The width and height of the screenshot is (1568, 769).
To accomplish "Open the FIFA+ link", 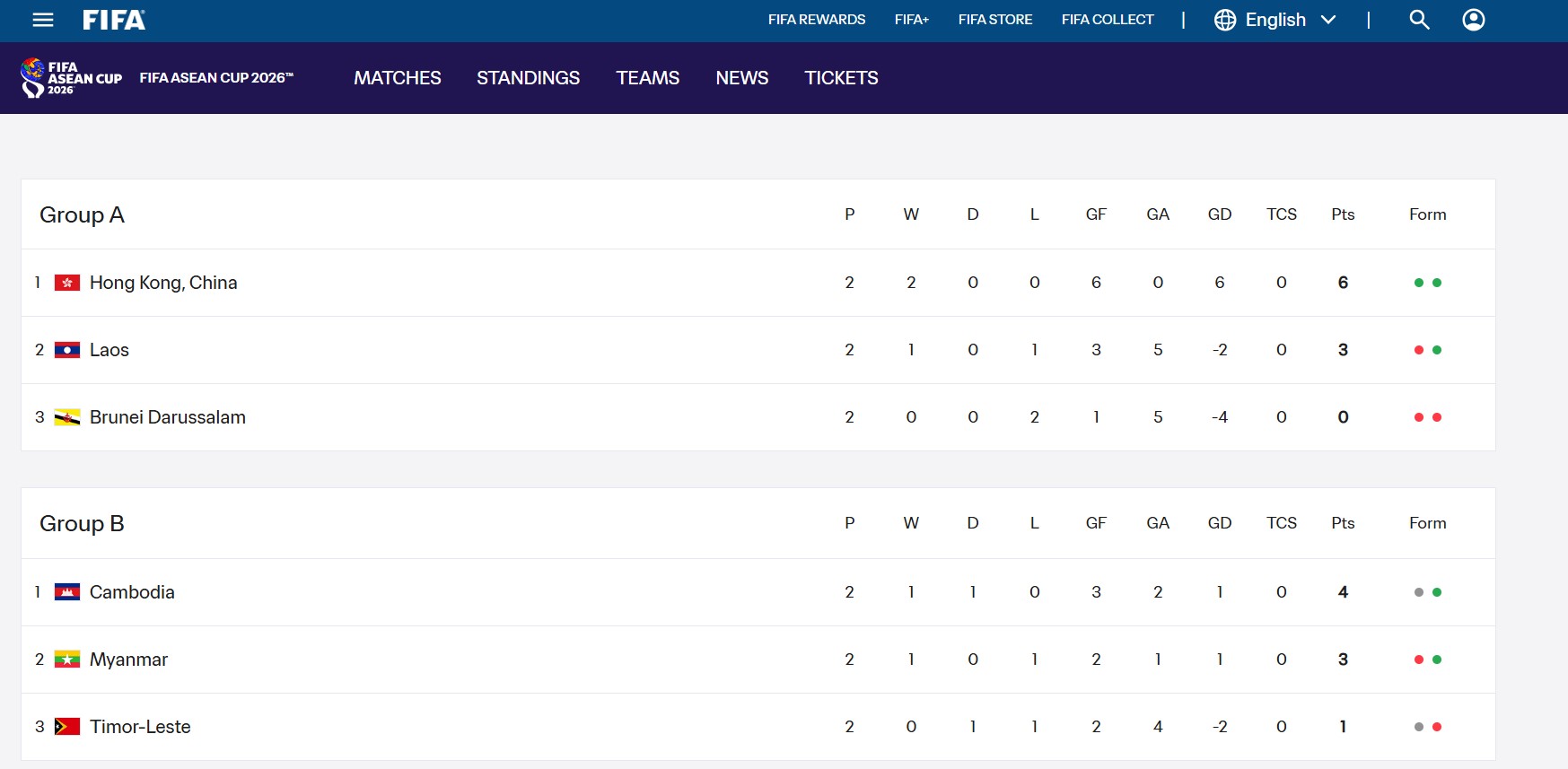I will point(912,20).
